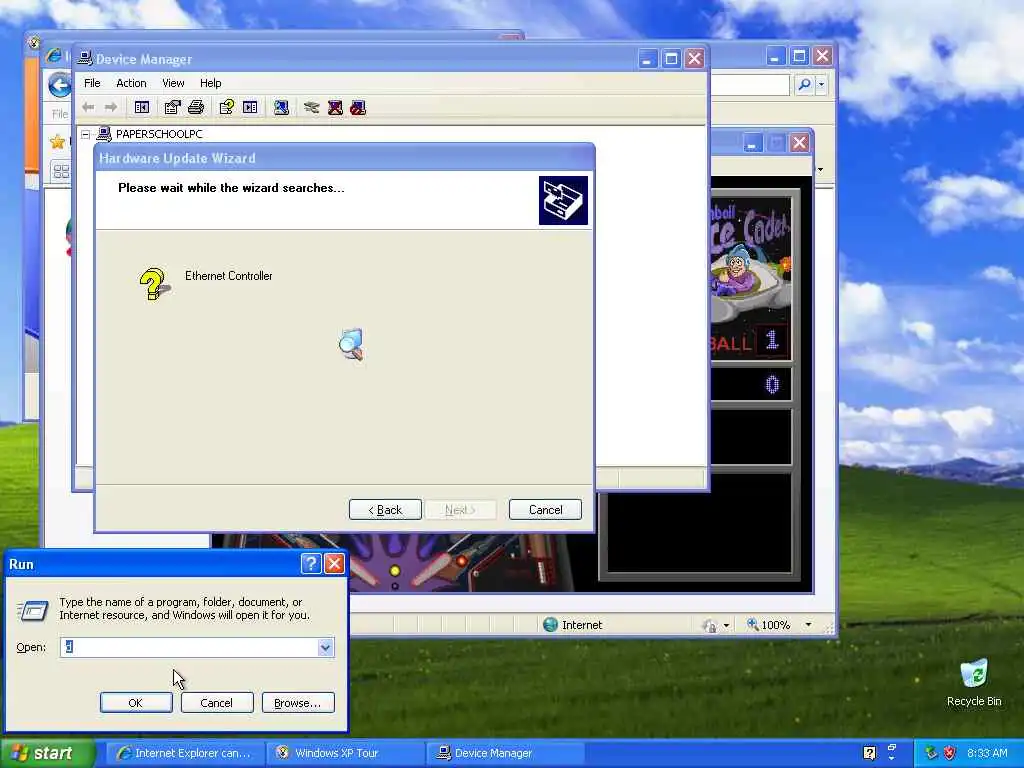Click the Start button
1024x768 pixels.
[46, 753]
